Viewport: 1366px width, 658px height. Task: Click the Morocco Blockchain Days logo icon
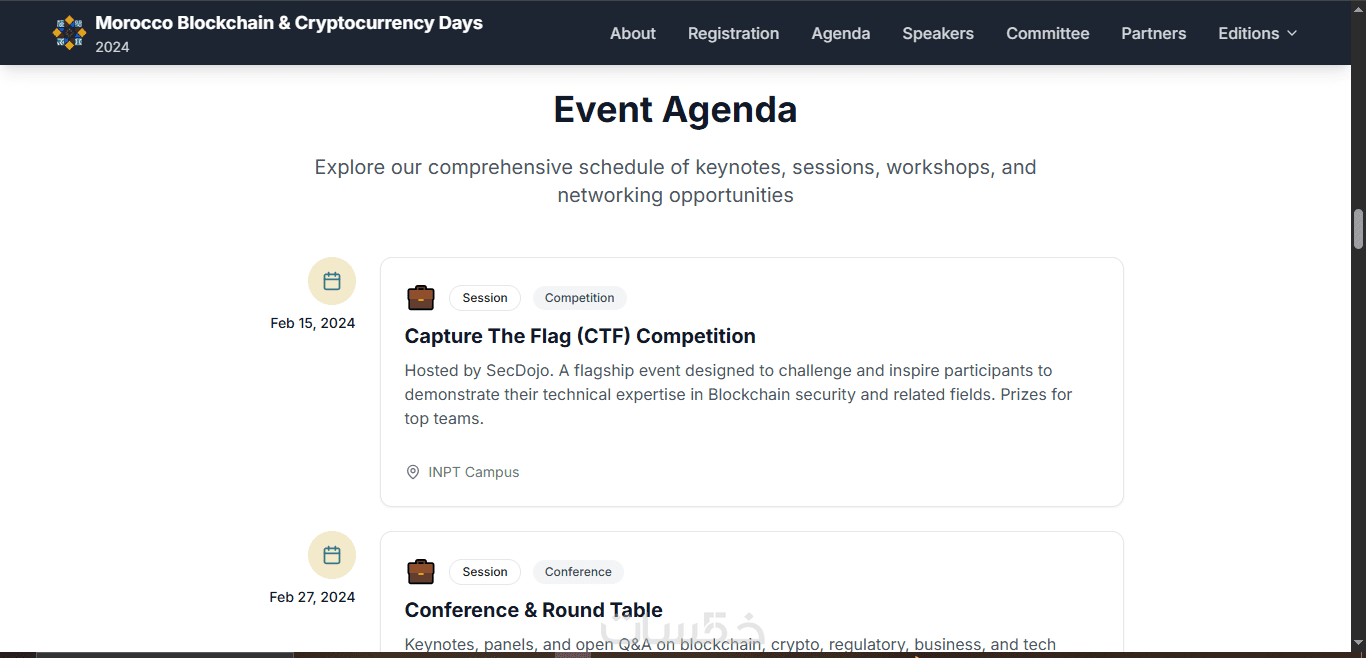(69, 33)
